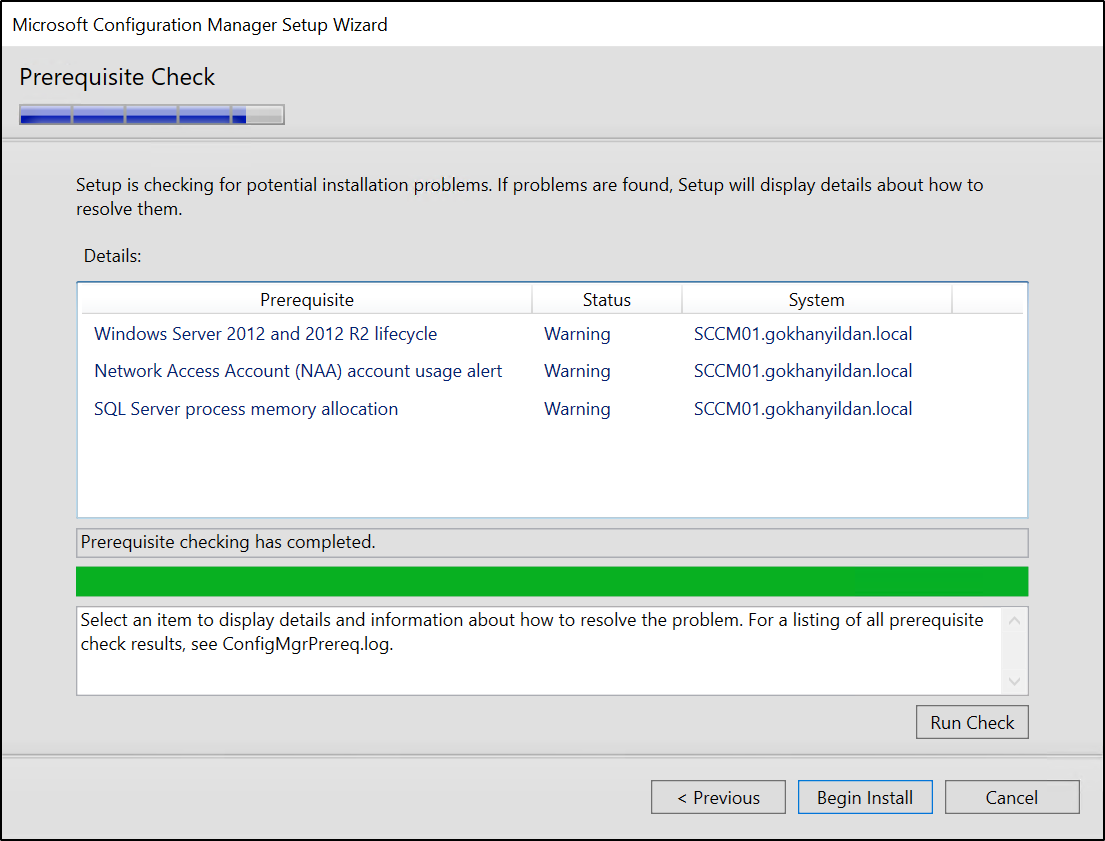1105x841 pixels.
Task: Click SCCM01 system in NAA usage alert row
Action: (x=803, y=371)
